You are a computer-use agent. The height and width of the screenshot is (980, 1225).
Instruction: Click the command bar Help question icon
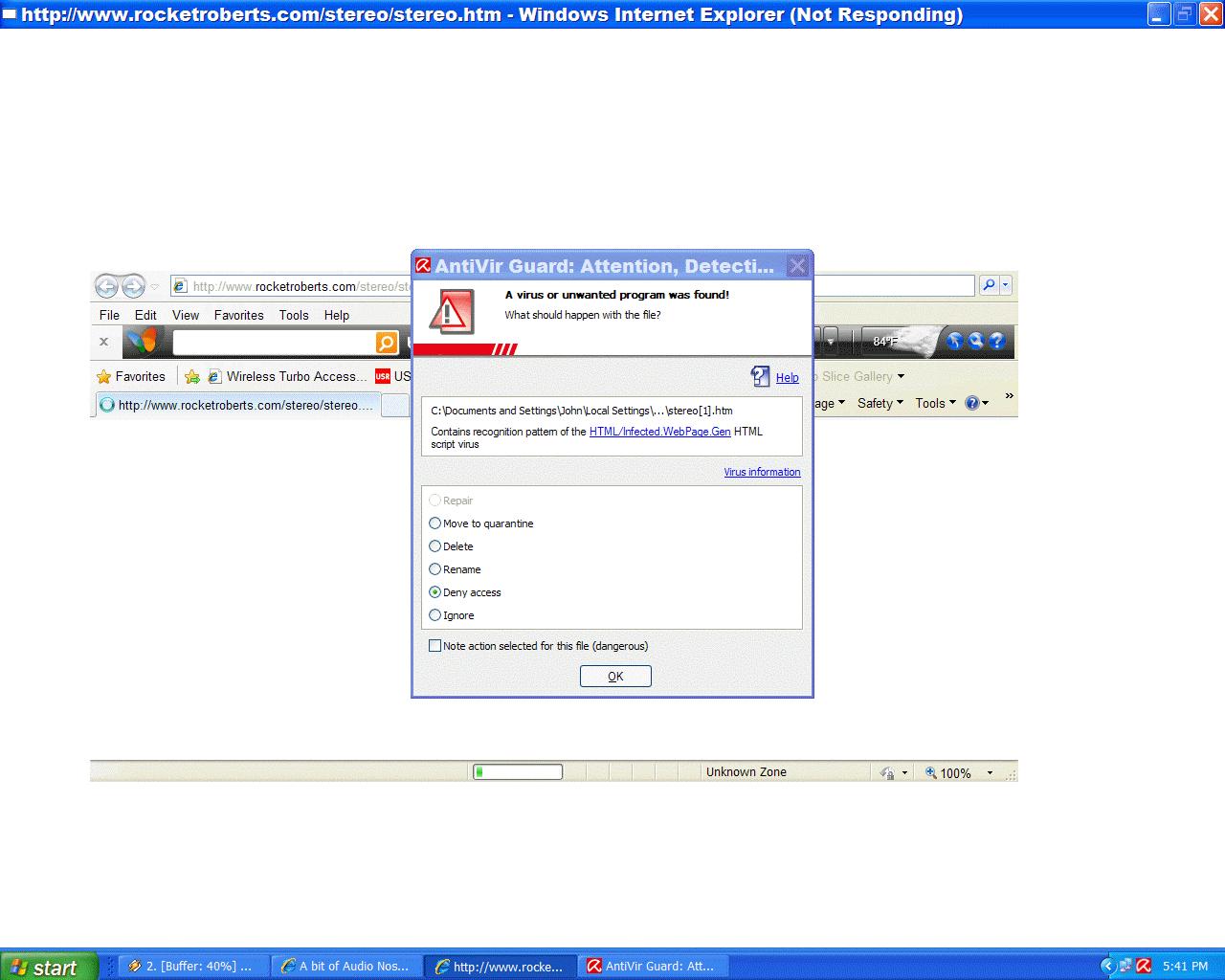click(971, 403)
